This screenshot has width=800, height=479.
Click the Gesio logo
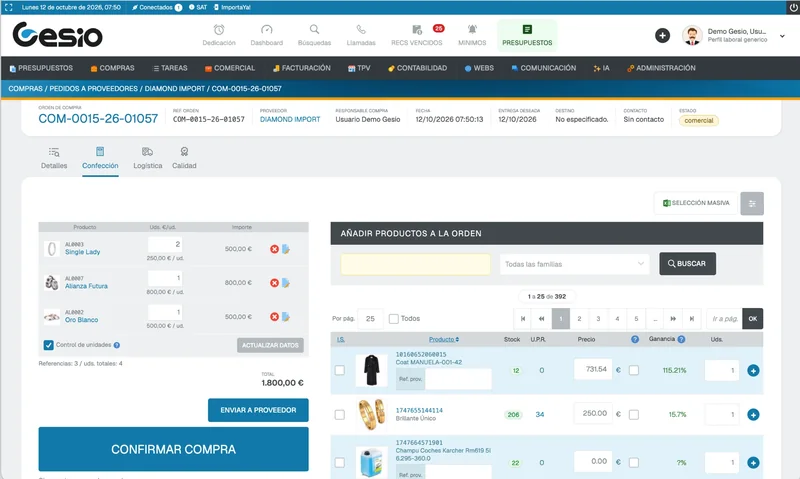click(x=57, y=35)
